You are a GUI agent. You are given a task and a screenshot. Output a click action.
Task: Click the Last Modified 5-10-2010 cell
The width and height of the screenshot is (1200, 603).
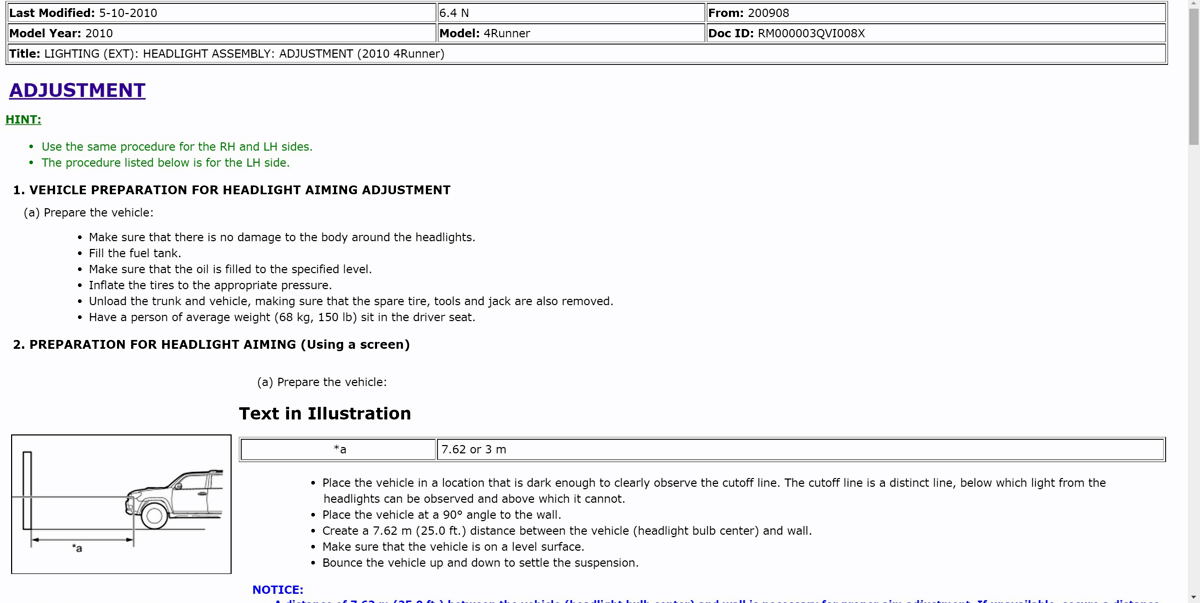[221, 13]
